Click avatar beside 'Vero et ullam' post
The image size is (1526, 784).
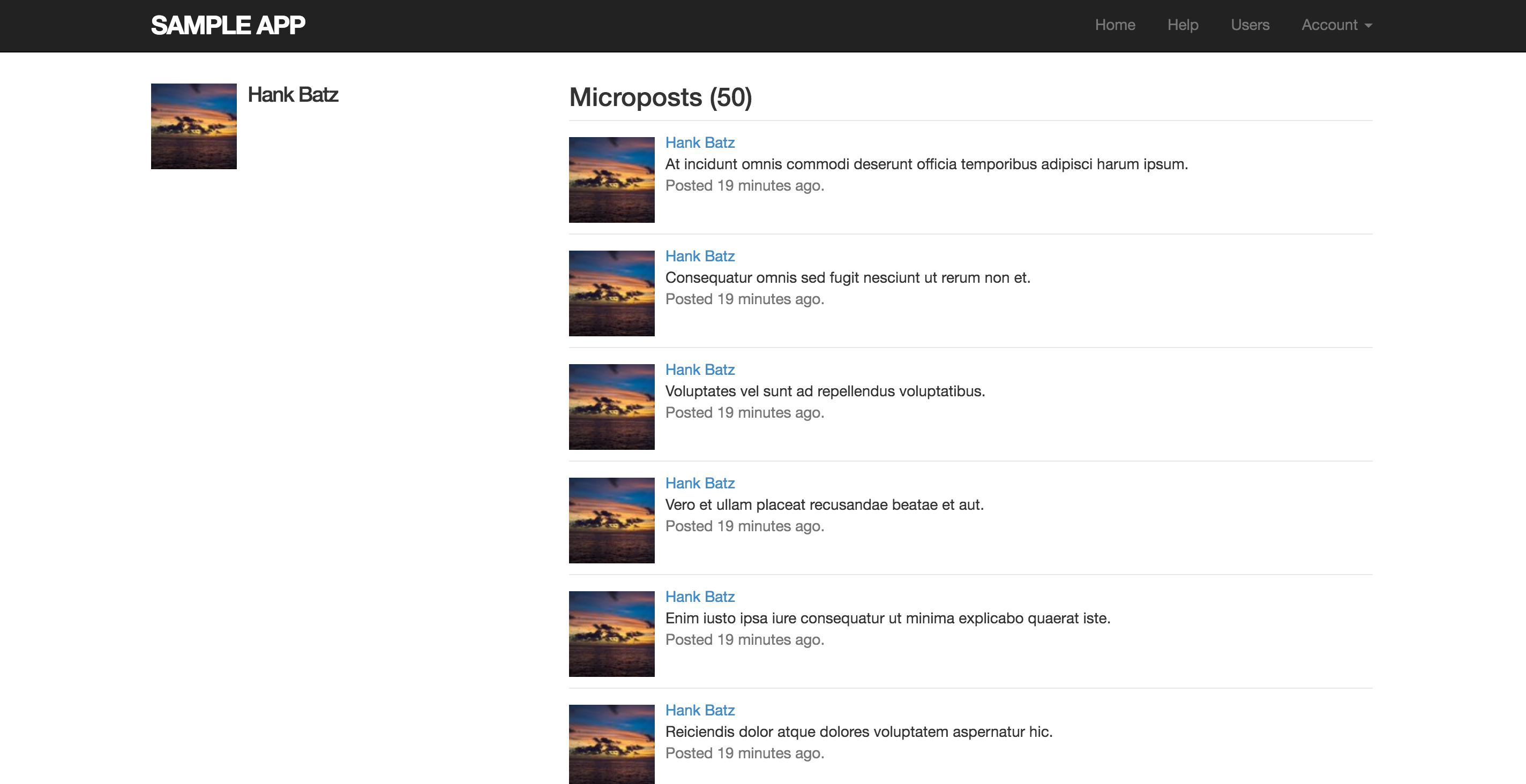[611, 521]
